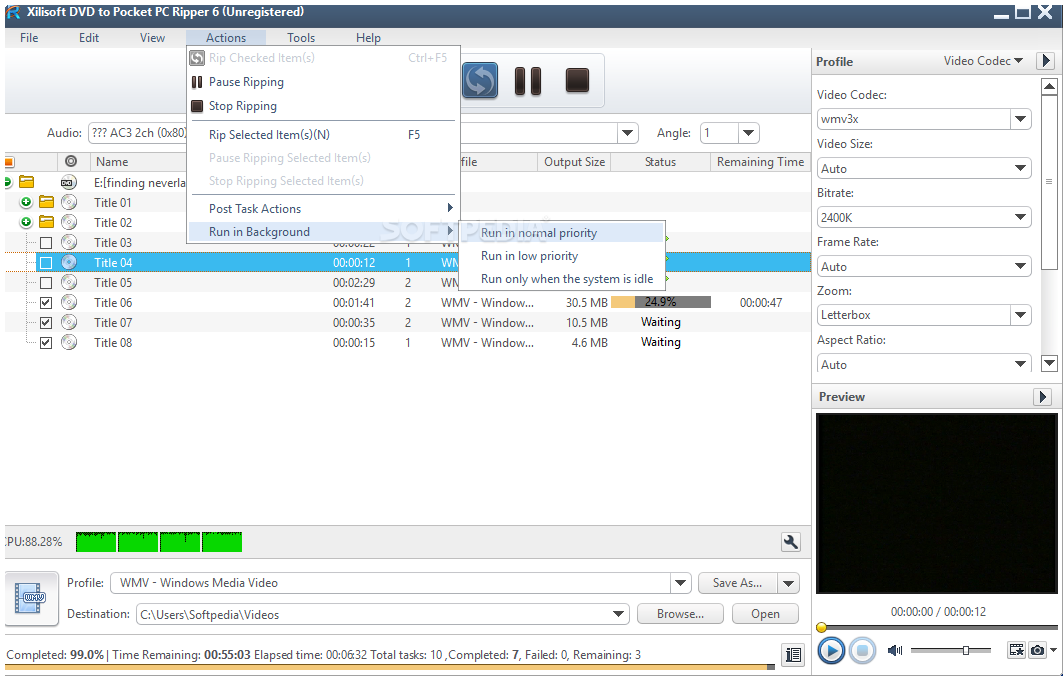Open the task log list icon in status bar
1063x676 pixels.
point(793,654)
